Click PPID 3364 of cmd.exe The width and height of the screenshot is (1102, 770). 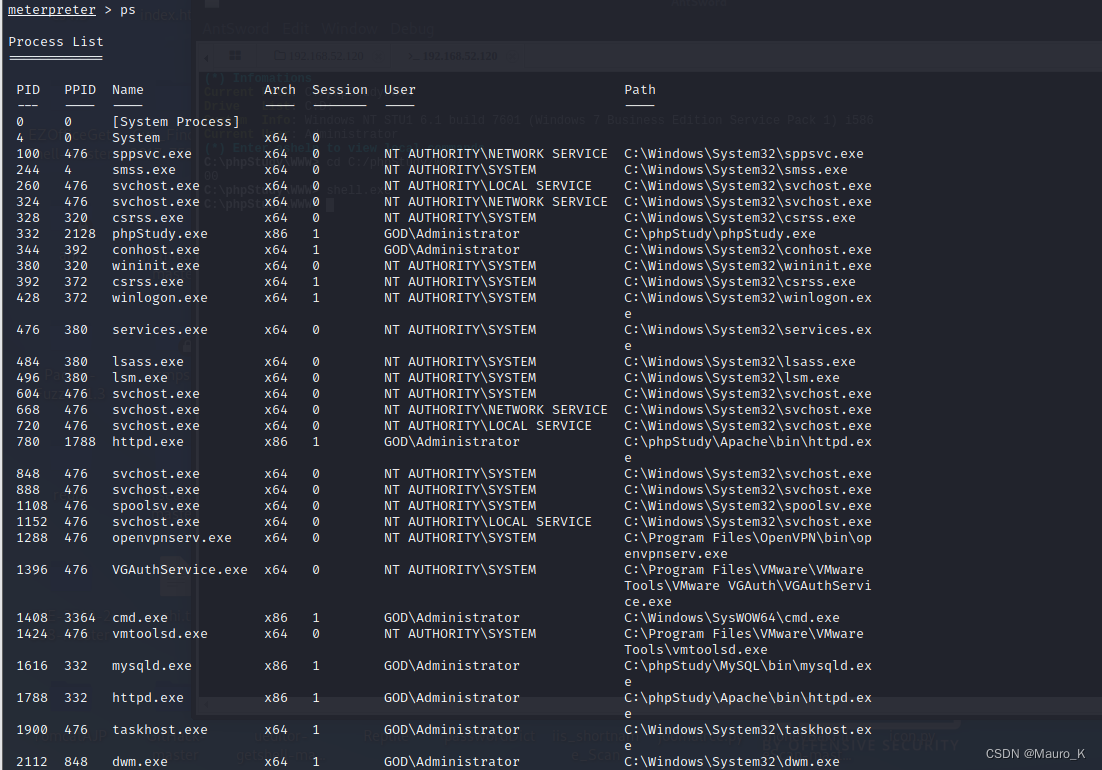point(80,618)
